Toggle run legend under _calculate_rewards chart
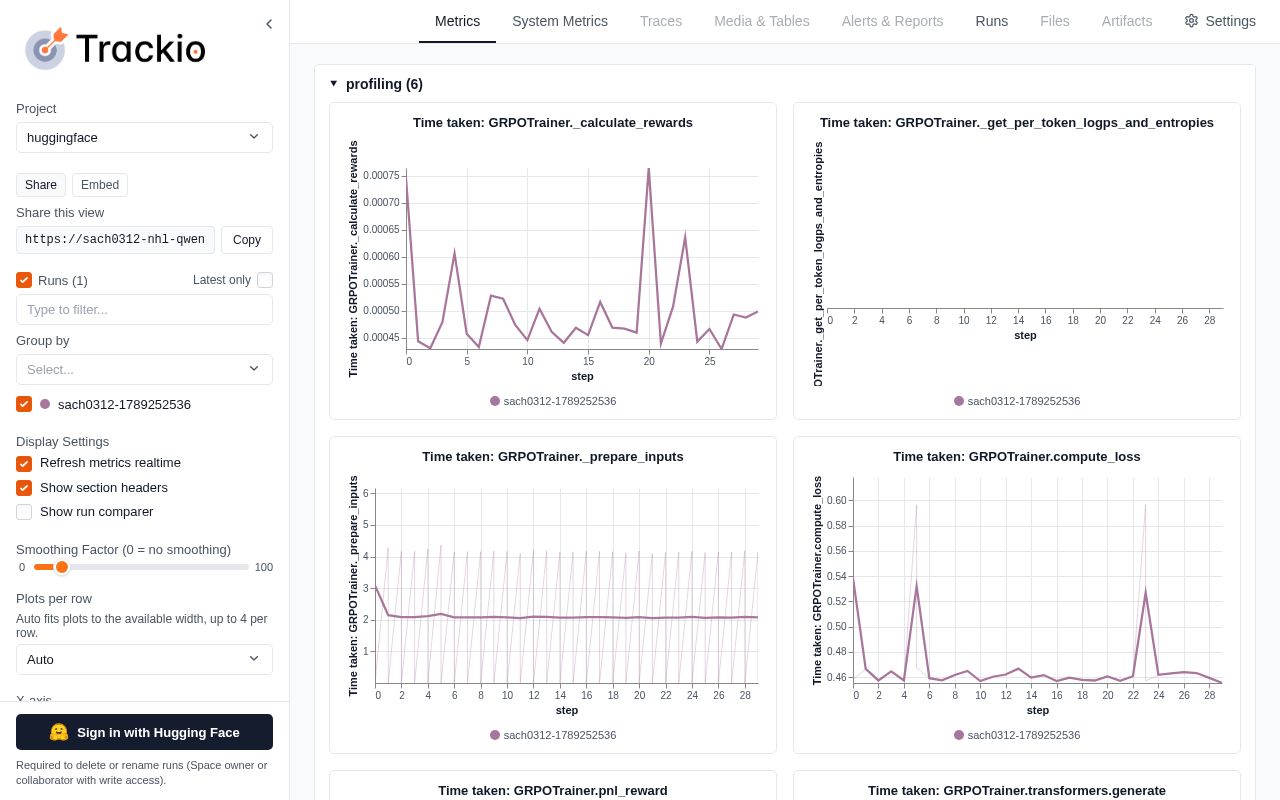 tap(553, 401)
